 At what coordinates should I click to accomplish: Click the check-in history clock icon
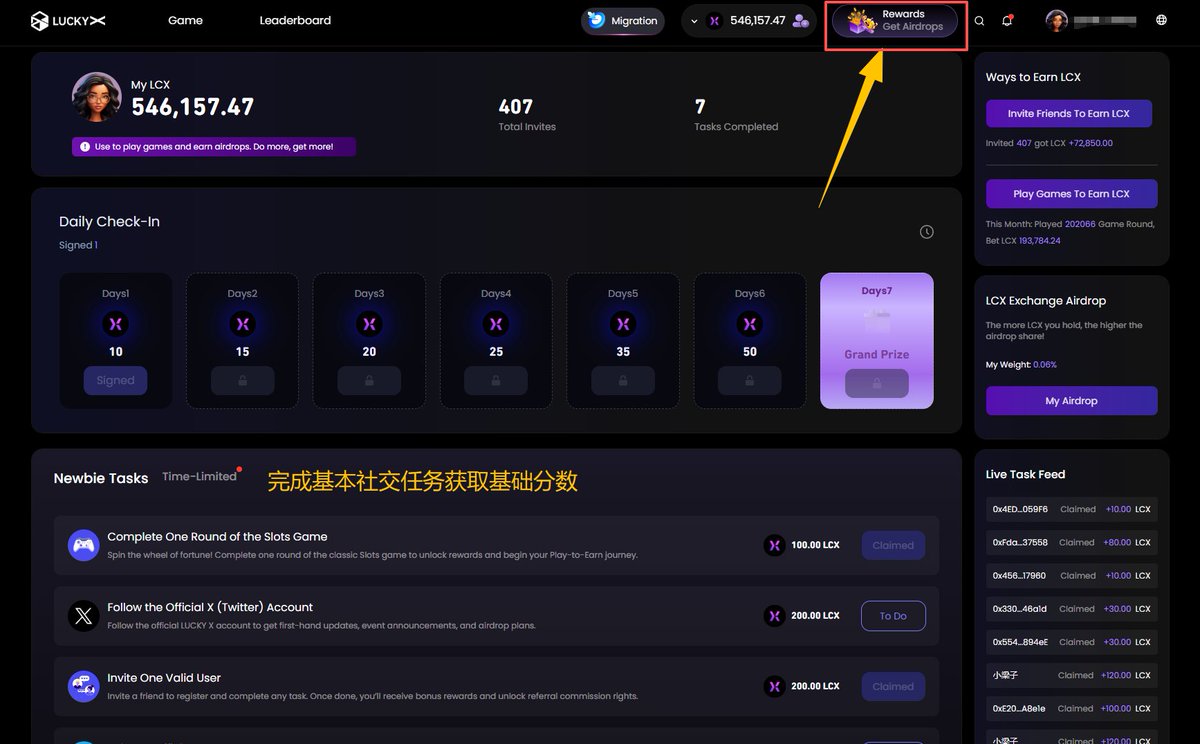[927, 232]
